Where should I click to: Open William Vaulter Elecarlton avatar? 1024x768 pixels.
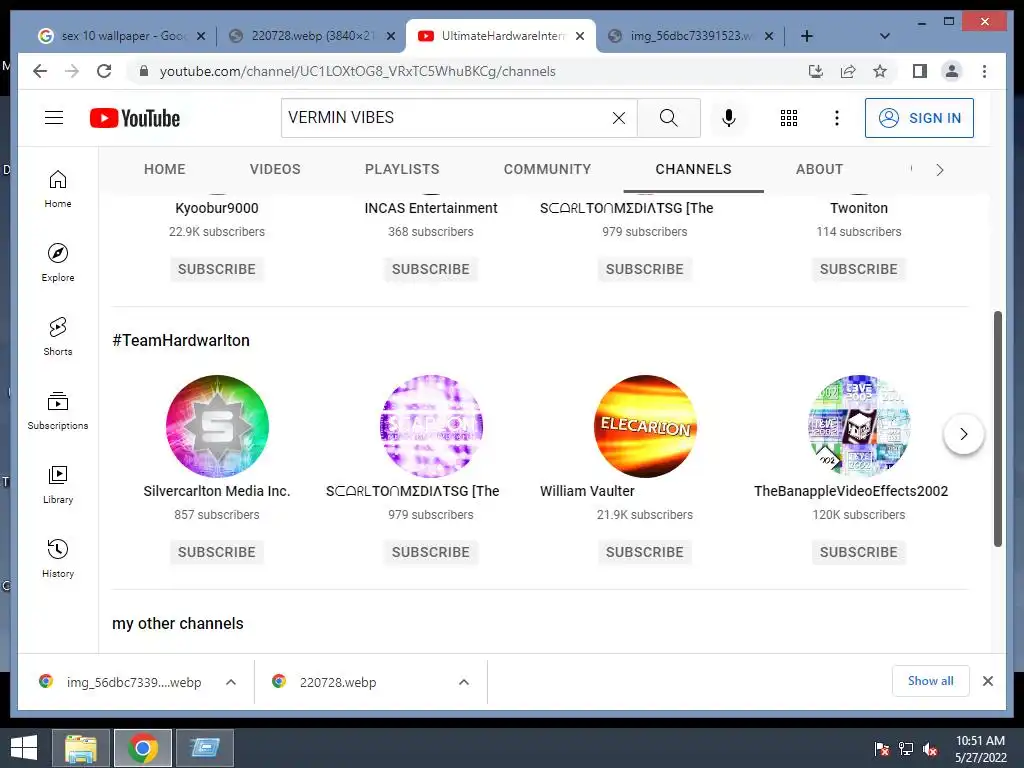(x=645, y=426)
